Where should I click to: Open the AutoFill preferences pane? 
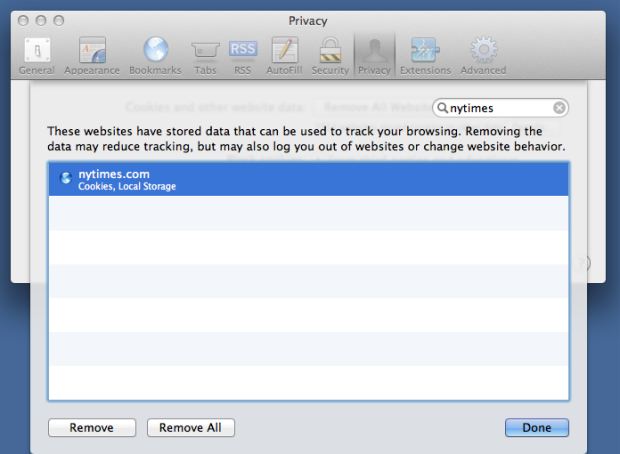tap(284, 55)
